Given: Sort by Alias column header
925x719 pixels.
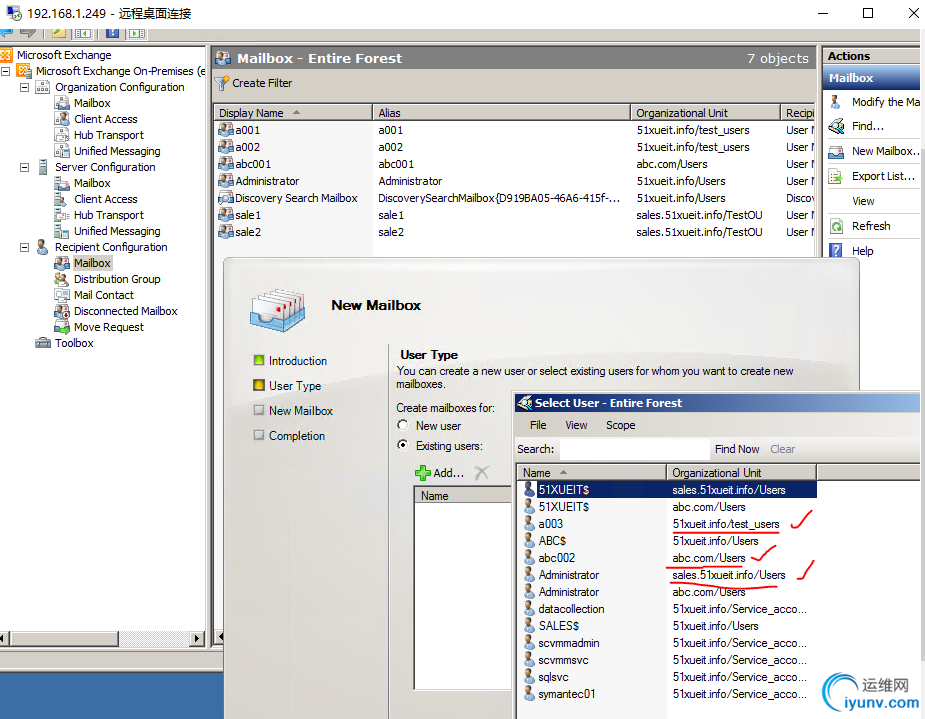Looking at the screenshot, I should tap(501, 113).
